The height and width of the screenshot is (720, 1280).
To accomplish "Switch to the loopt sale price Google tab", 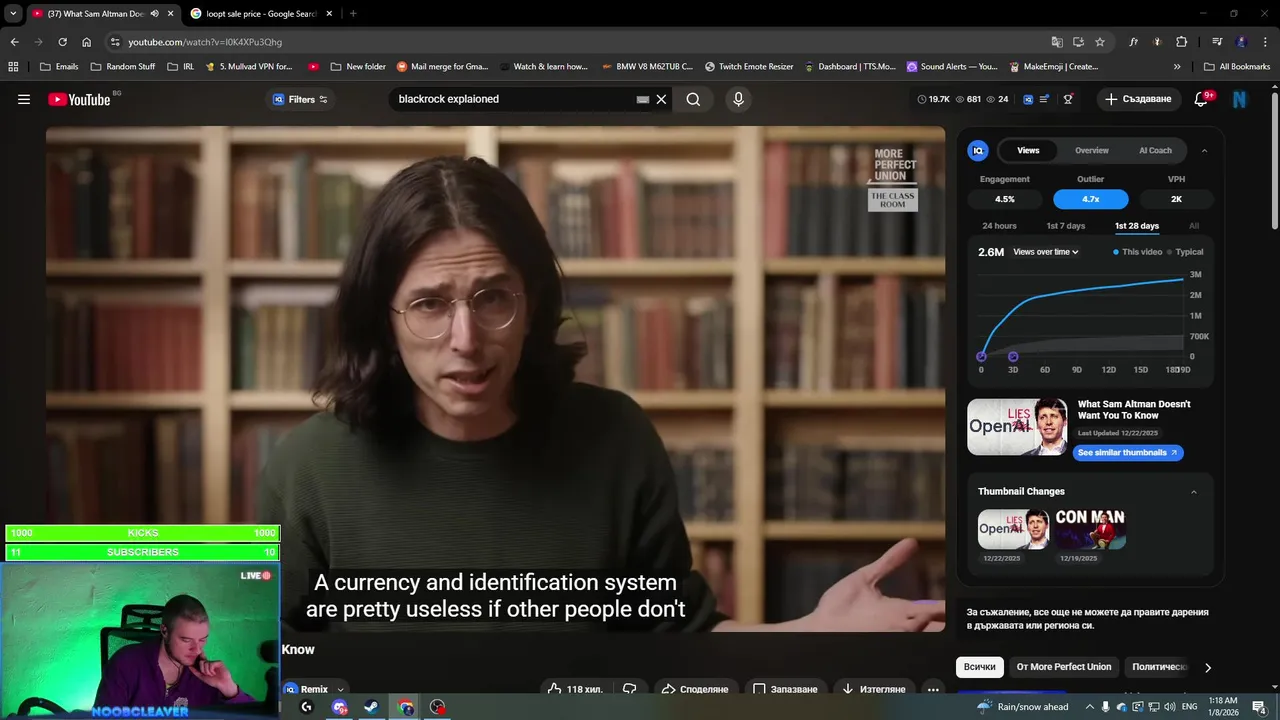I will (262, 14).
